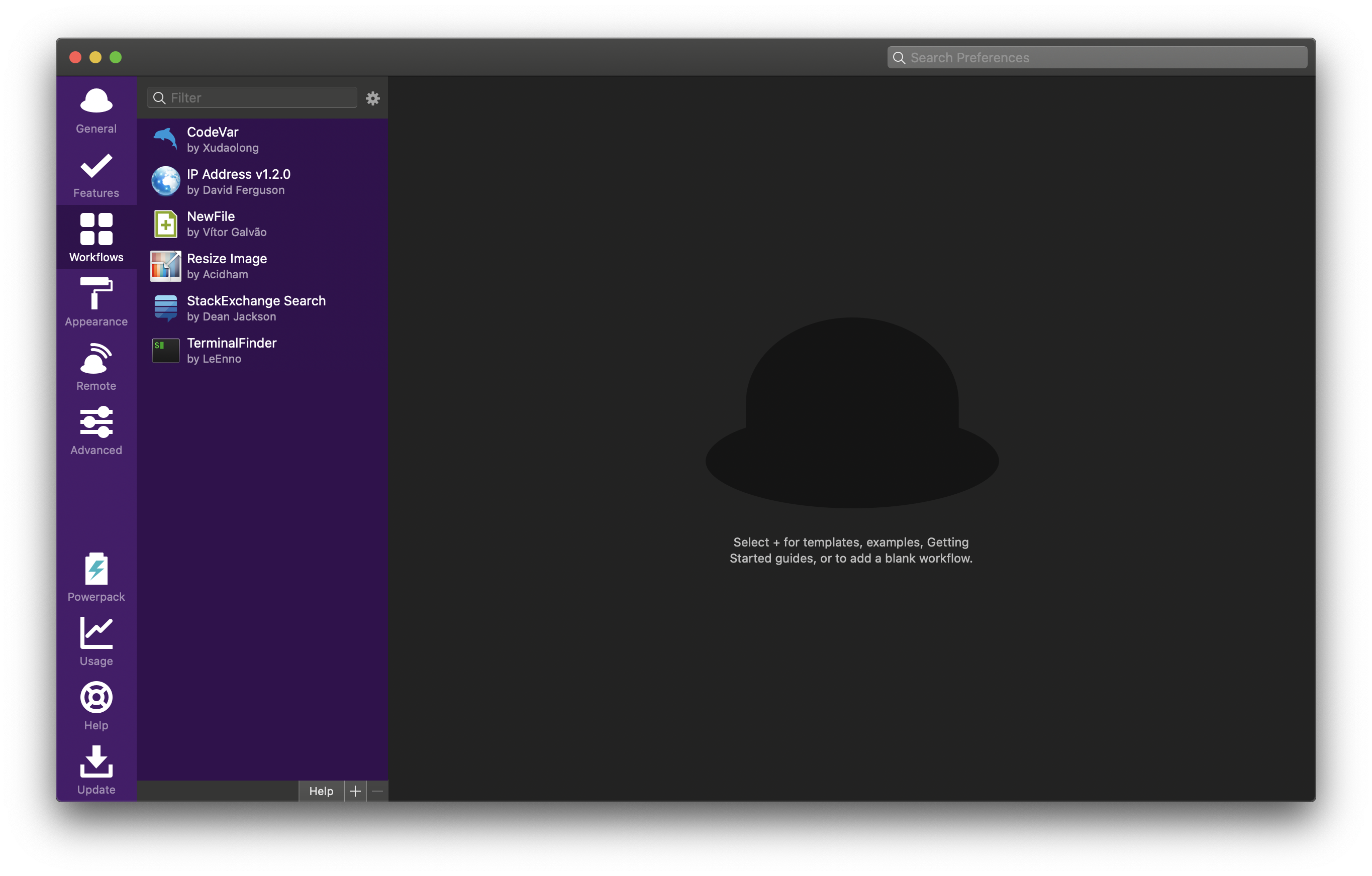Viewport: 1372px width, 876px height.
Task: Click 'by LeEnno' author text
Action: coord(214,359)
